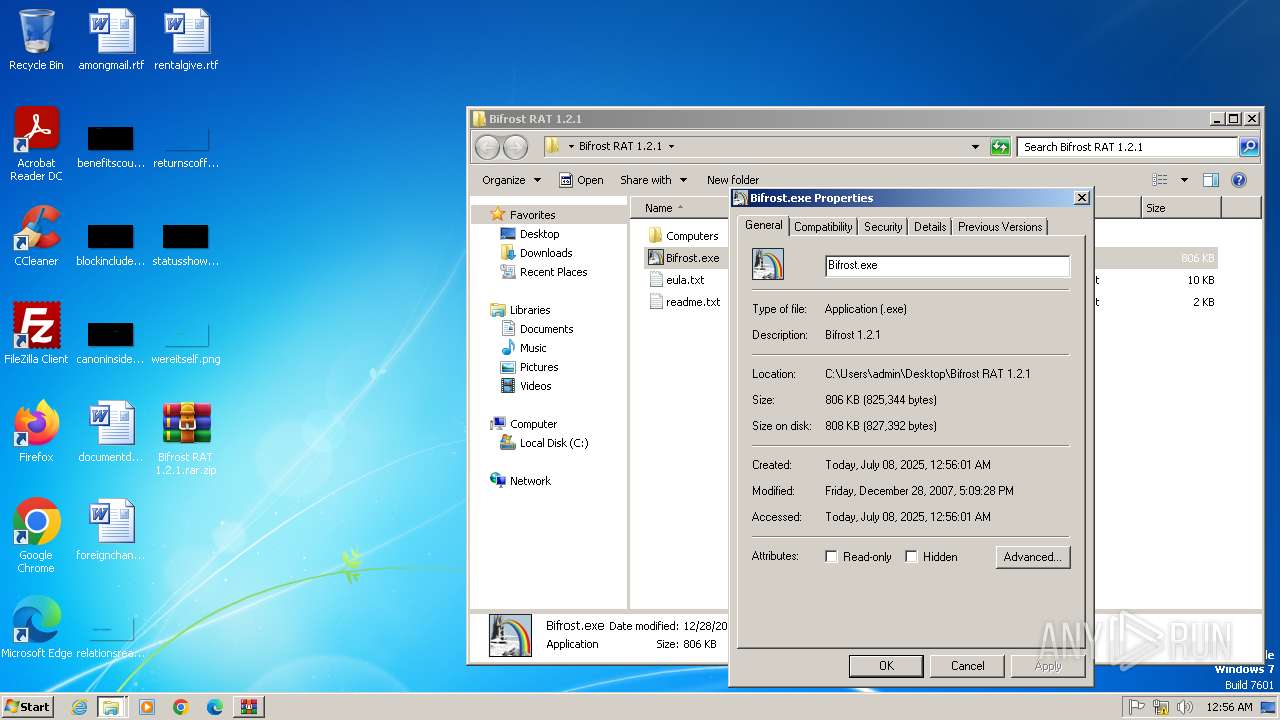
Task: Open the change view options arrow
Action: tap(1184, 180)
